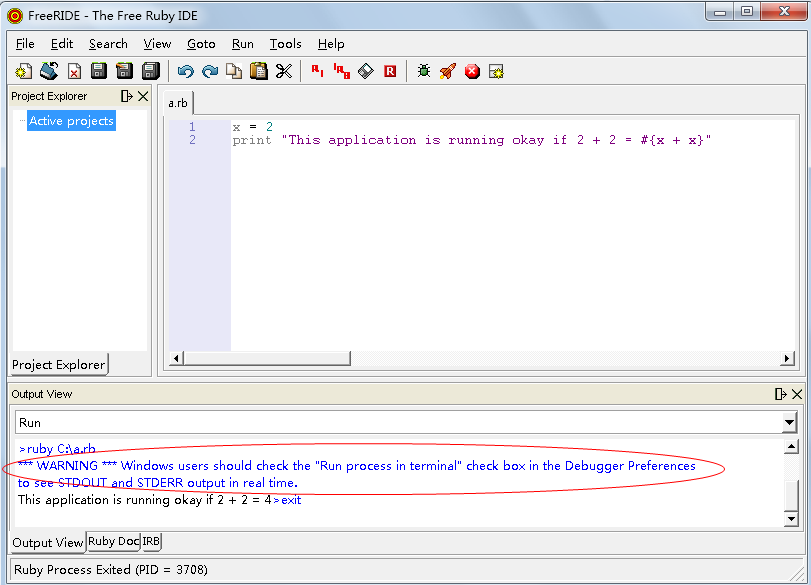Switch to the IRB tab
This screenshot has height=585, width=811.
pos(151,541)
